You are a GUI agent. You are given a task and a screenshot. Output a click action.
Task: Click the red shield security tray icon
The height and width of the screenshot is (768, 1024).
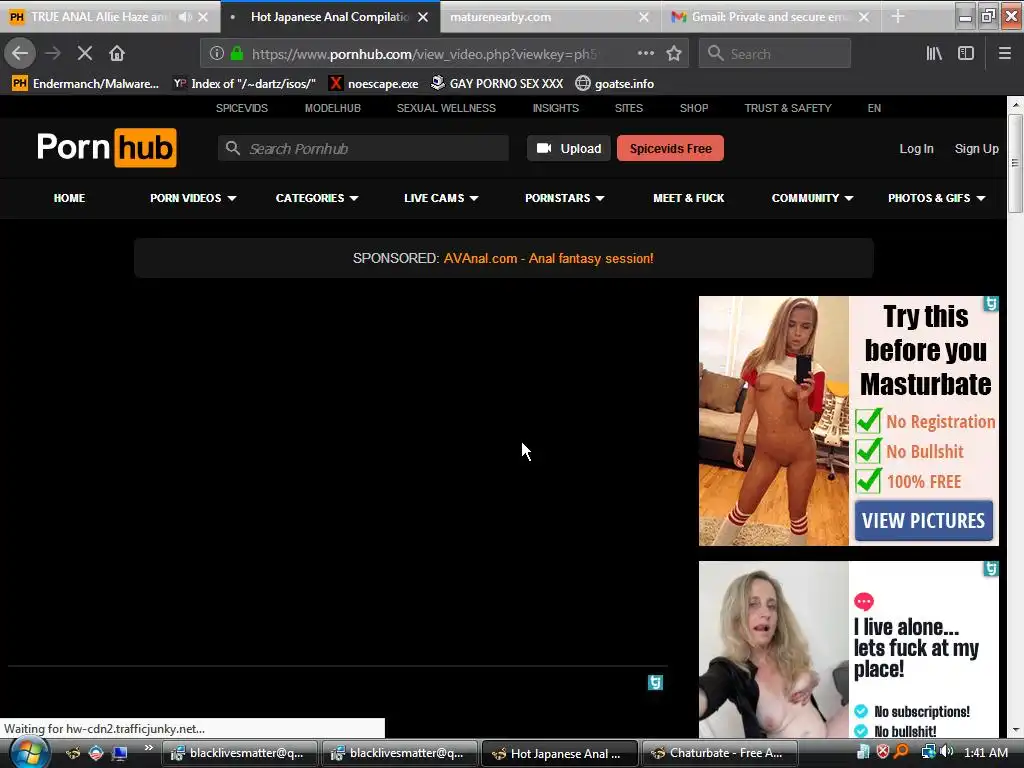882,752
